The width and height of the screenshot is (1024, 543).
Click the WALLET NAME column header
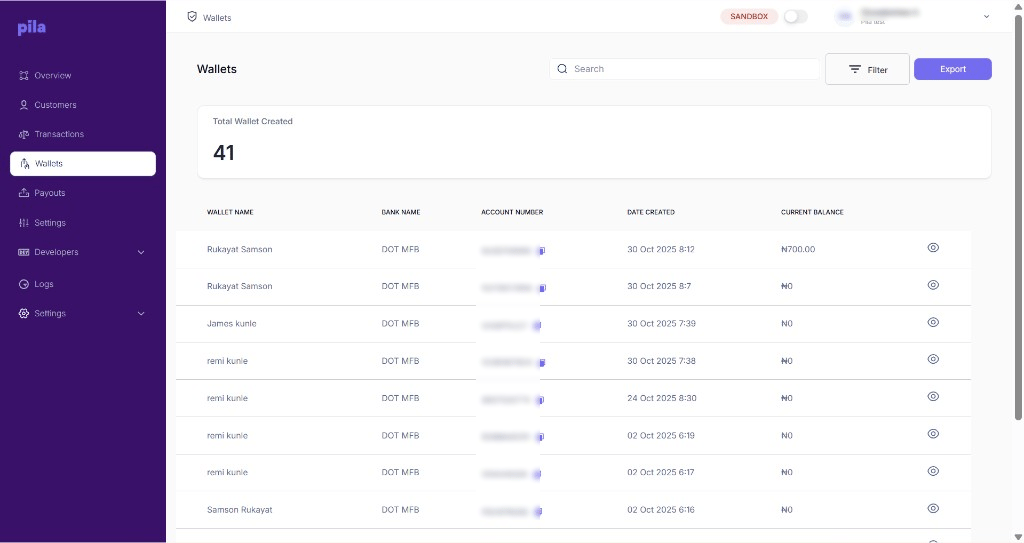(230, 212)
